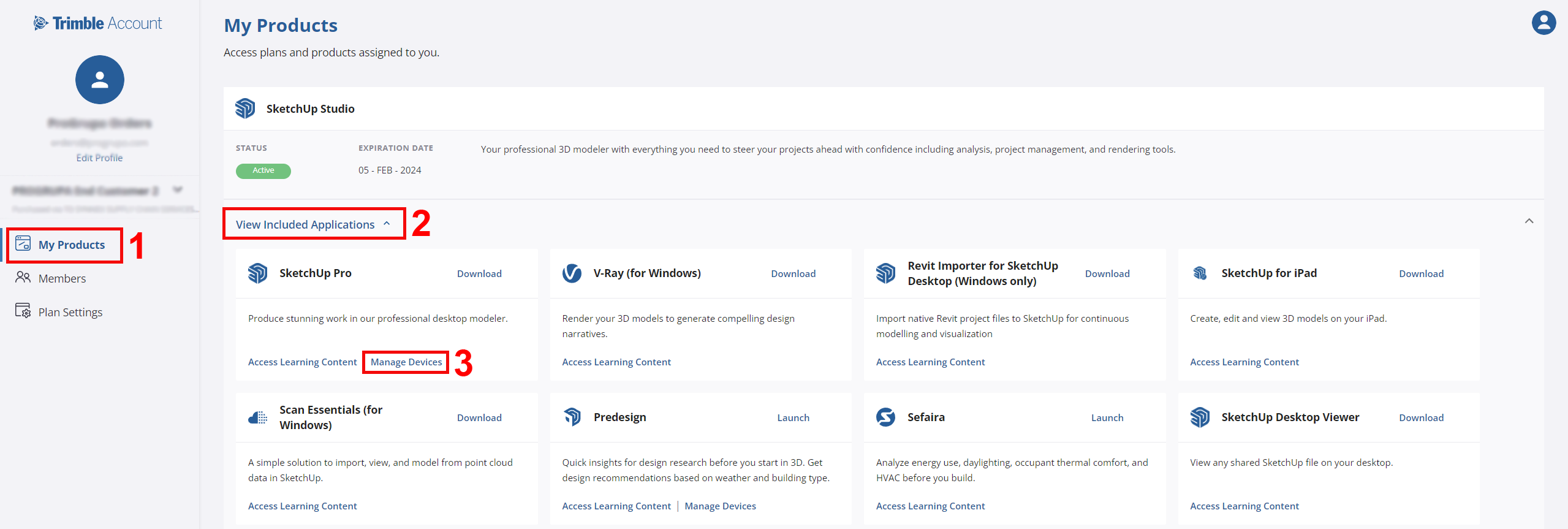
Task: Click the My Products sidebar icon
Action: 23,243
